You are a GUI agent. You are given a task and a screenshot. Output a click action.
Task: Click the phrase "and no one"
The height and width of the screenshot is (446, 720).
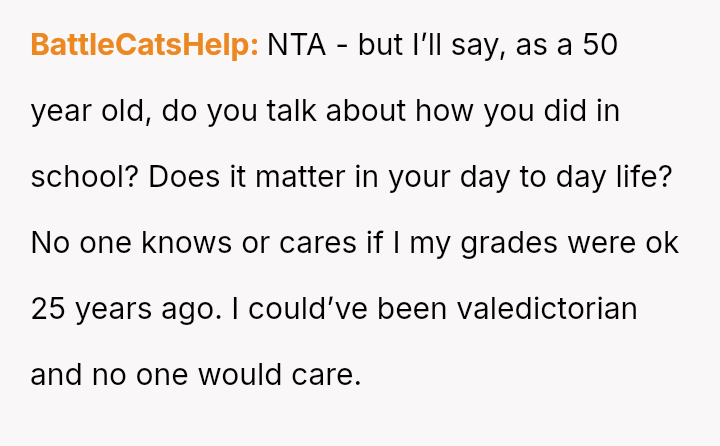pos(105,375)
